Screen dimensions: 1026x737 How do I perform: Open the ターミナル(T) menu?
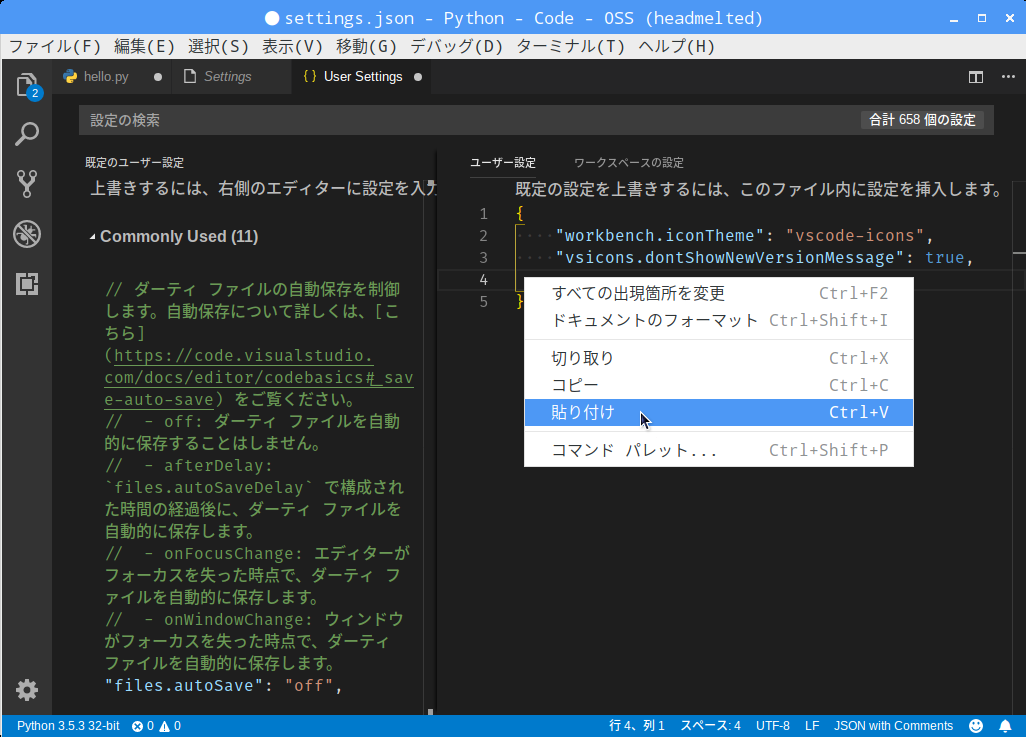(x=571, y=46)
